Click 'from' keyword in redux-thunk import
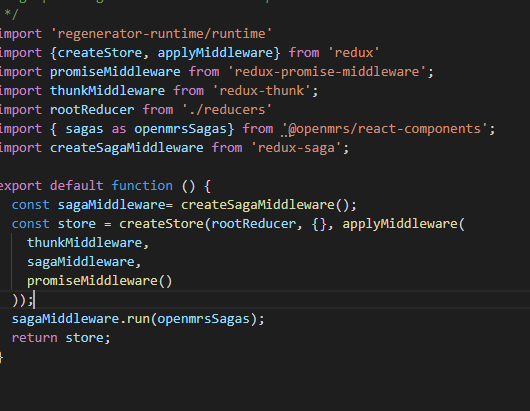 (x=188, y=91)
